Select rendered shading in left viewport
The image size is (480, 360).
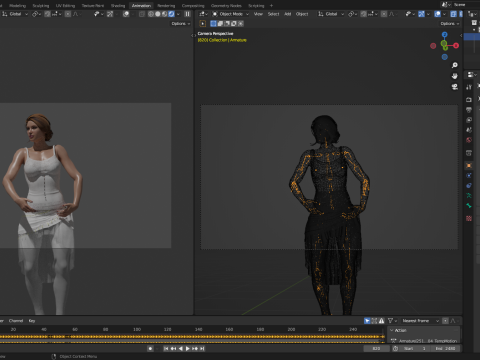(x=171, y=14)
